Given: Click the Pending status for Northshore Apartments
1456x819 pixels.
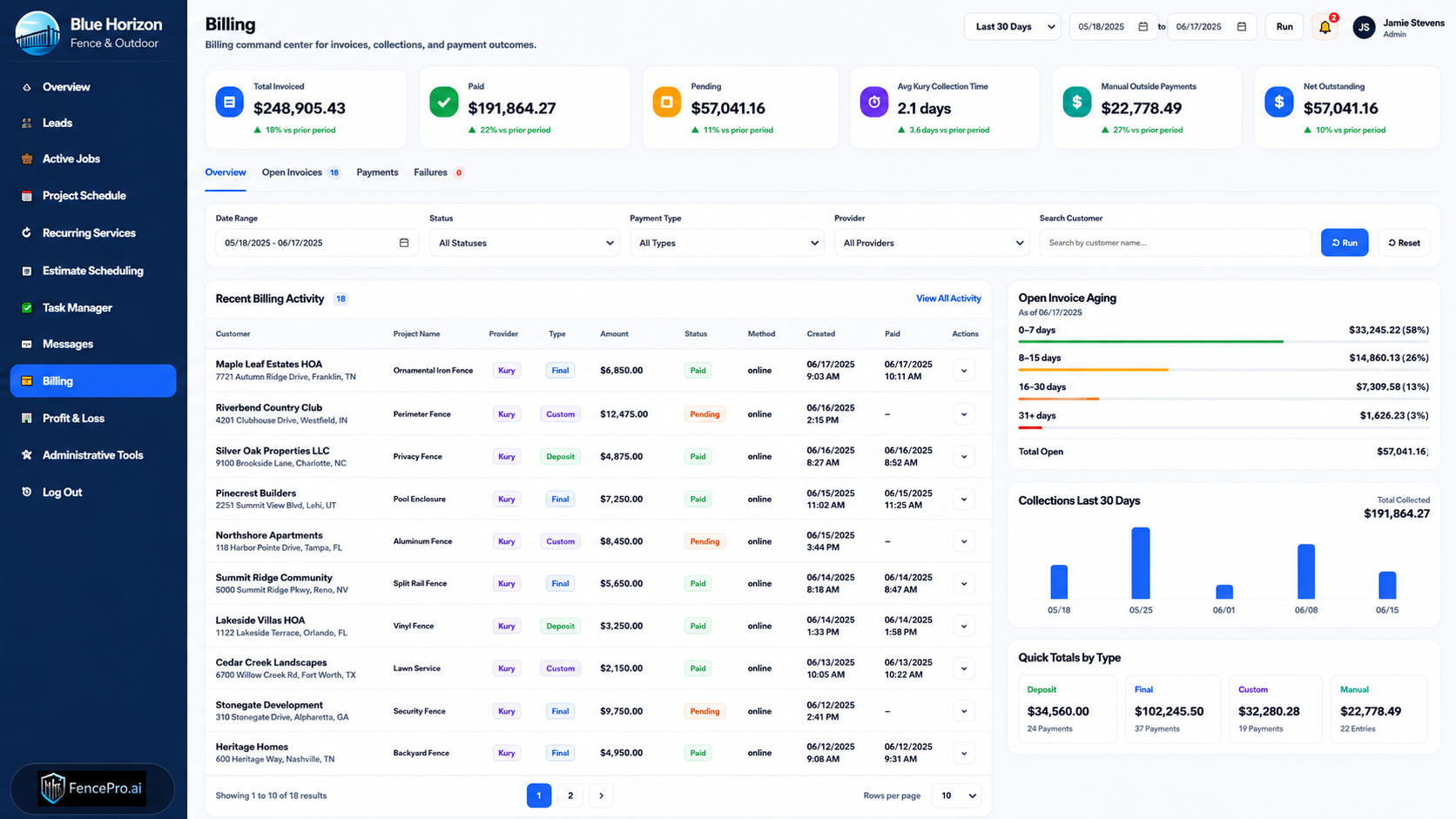Looking at the screenshot, I should coord(704,541).
